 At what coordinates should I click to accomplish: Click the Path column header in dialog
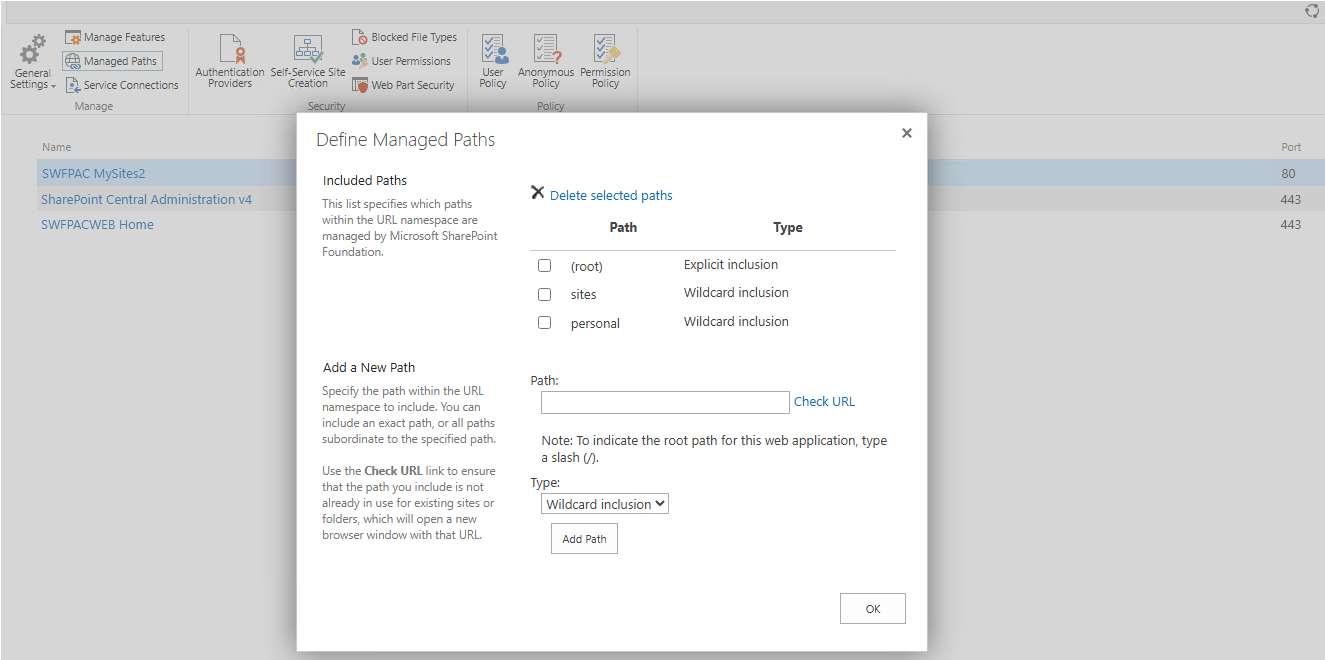point(623,228)
